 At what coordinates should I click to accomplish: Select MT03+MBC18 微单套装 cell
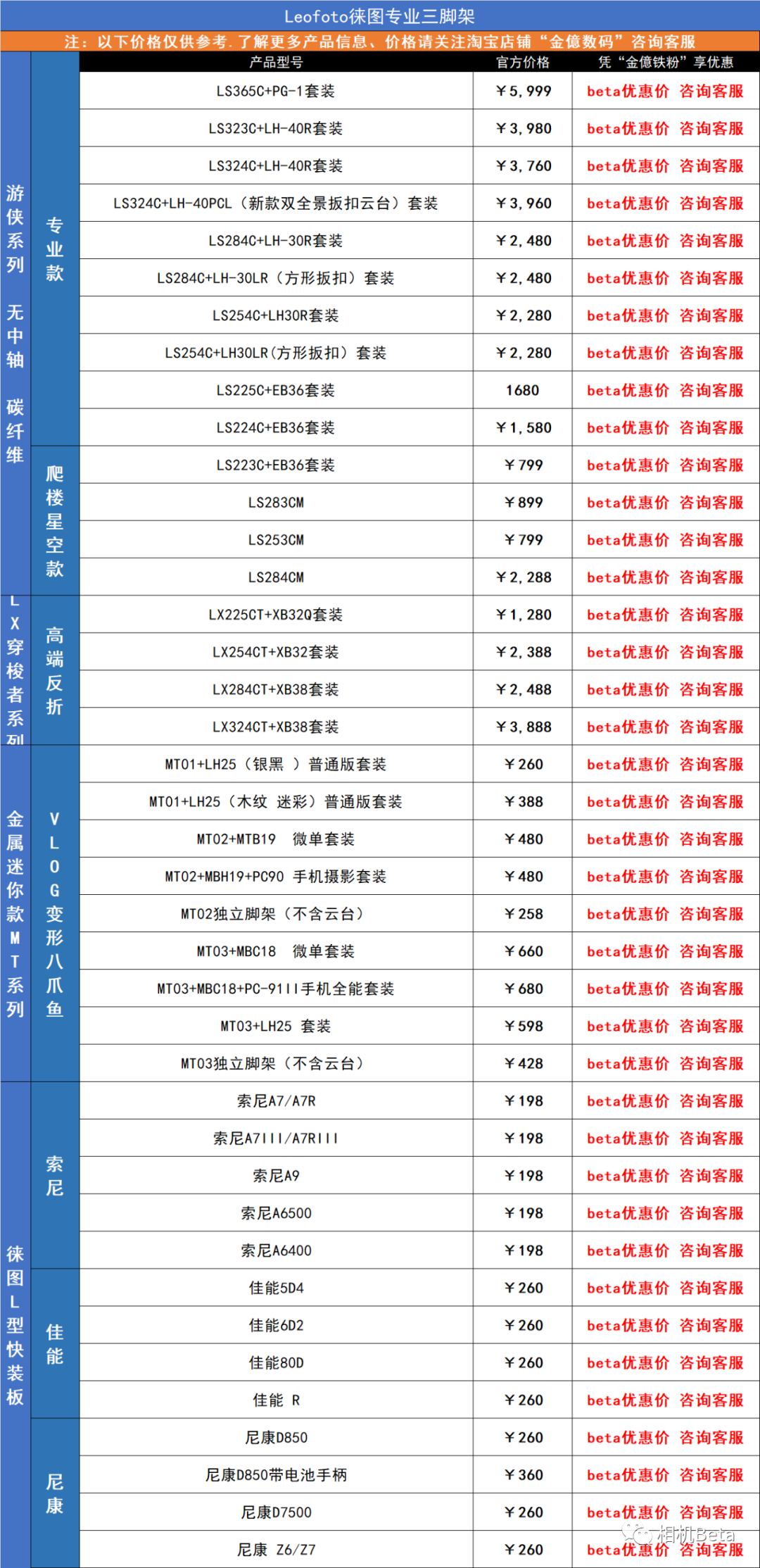pos(276,950)
